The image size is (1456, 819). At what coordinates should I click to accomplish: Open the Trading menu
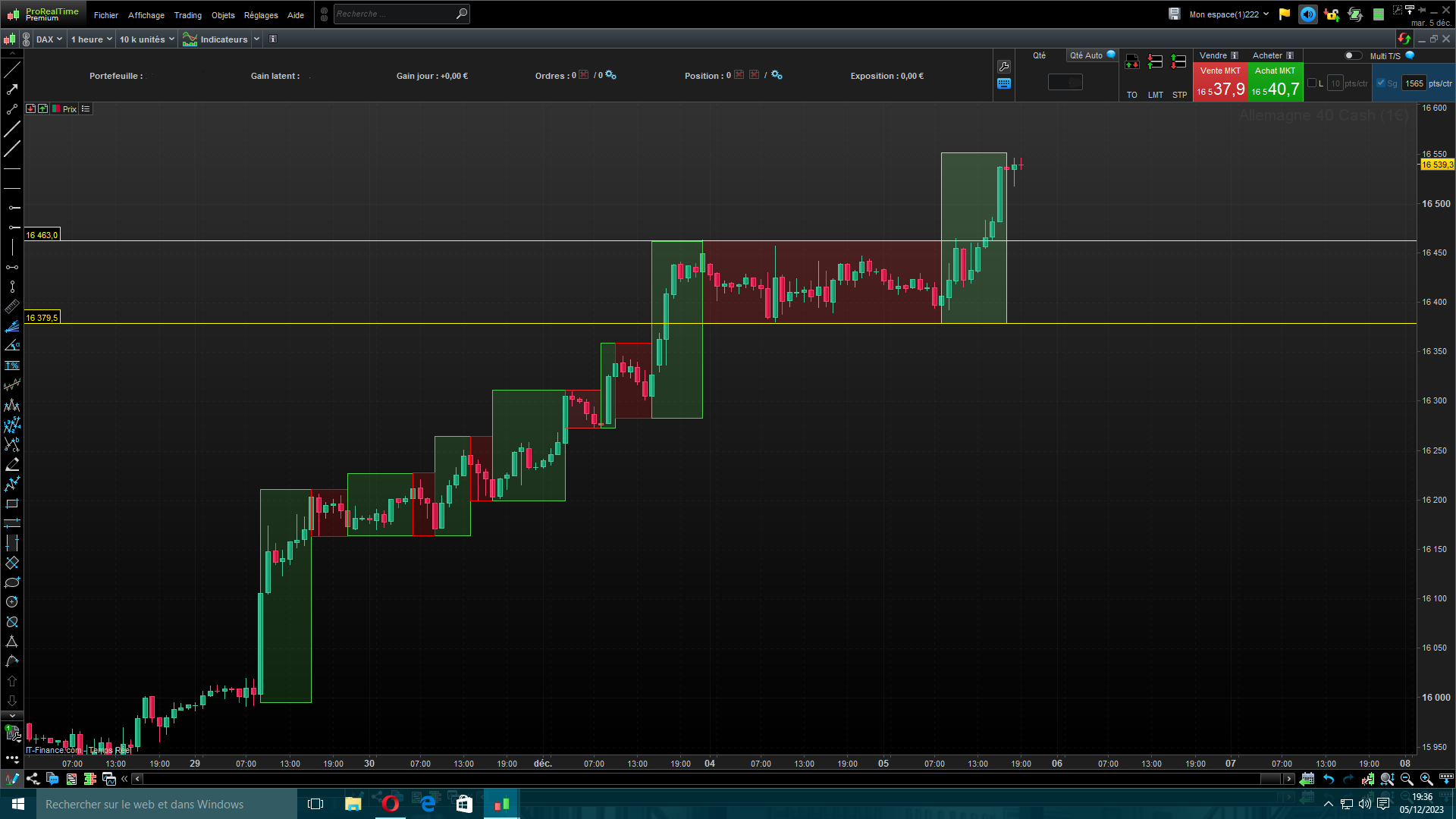coord(187,15)
